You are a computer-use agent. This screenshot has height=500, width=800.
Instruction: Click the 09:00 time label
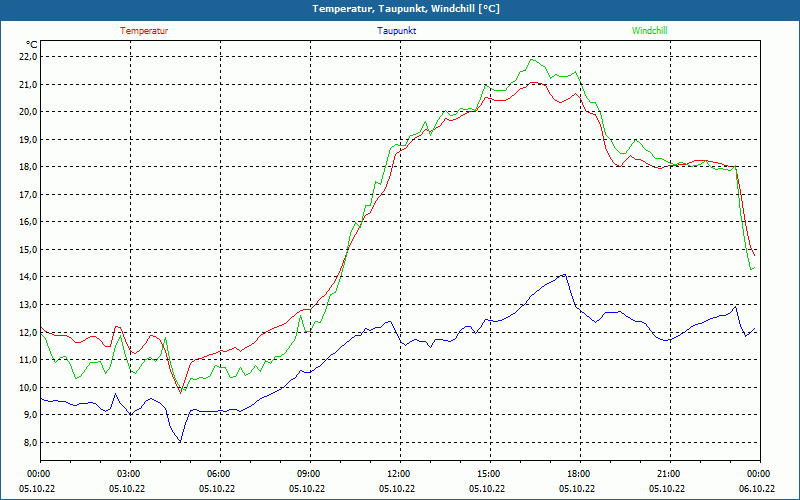tap(307, 474)
